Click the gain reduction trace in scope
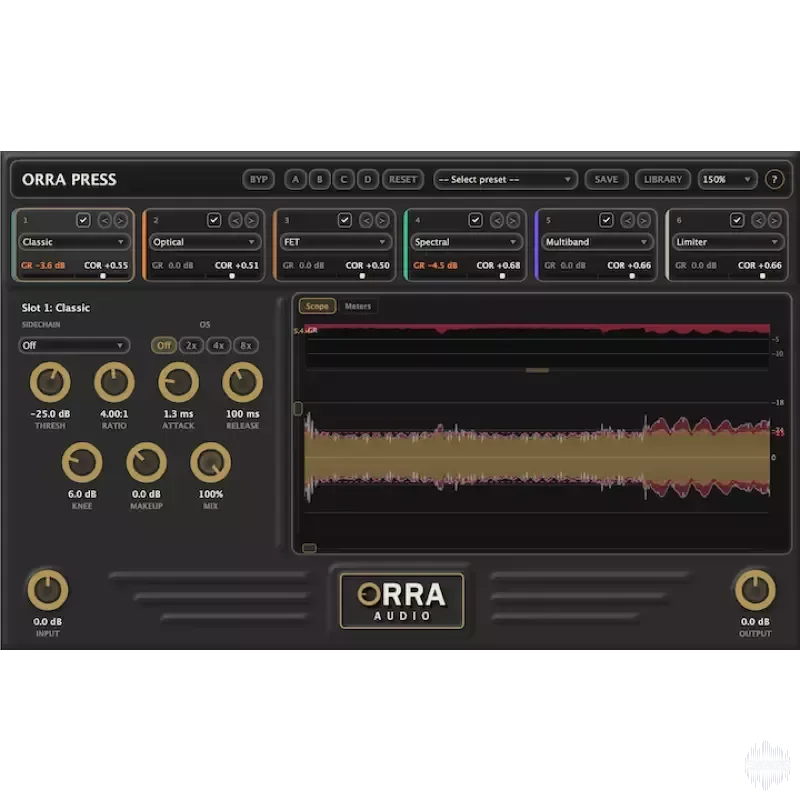The height and width of the screenshot is (800, 800). pos(537,329)
